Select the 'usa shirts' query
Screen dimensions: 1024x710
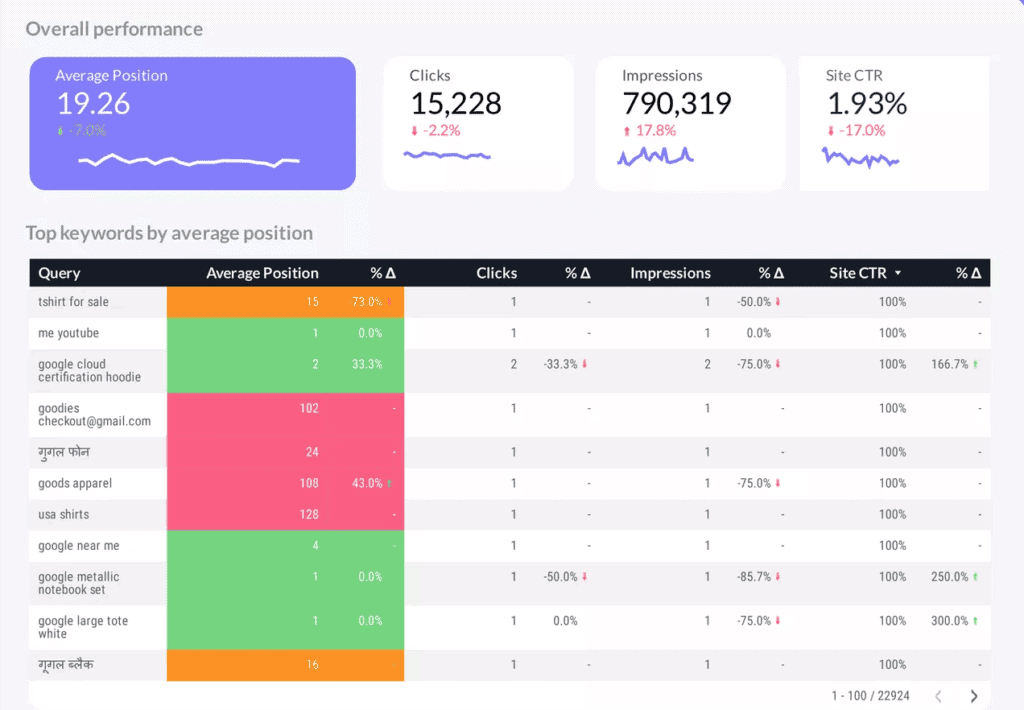(63, 515)
